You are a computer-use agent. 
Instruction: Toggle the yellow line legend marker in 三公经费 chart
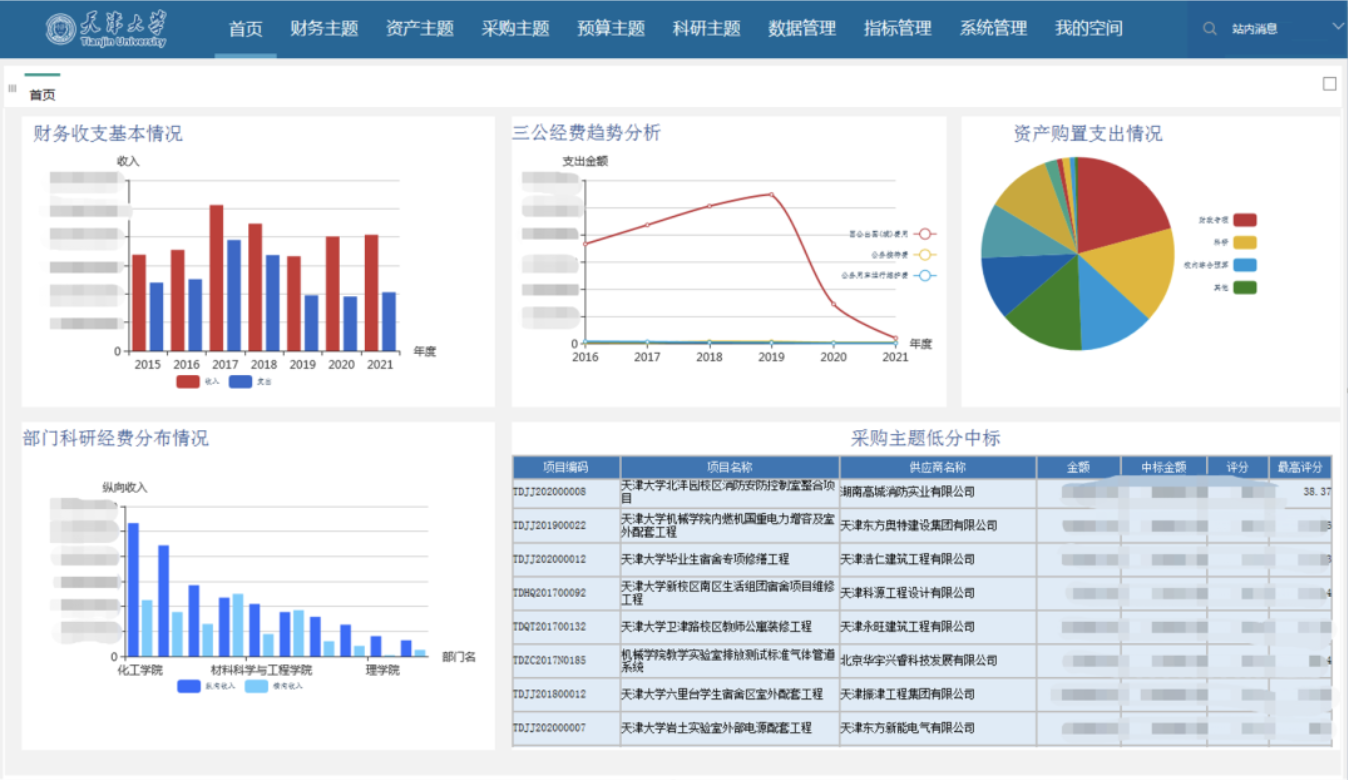click(x=925, y=255)
